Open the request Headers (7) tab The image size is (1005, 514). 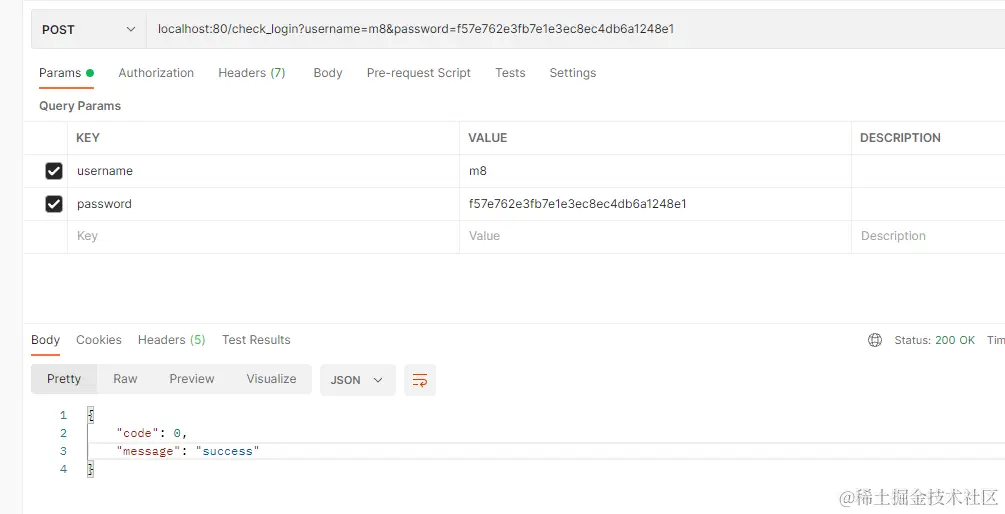click(x=251, y=73)
